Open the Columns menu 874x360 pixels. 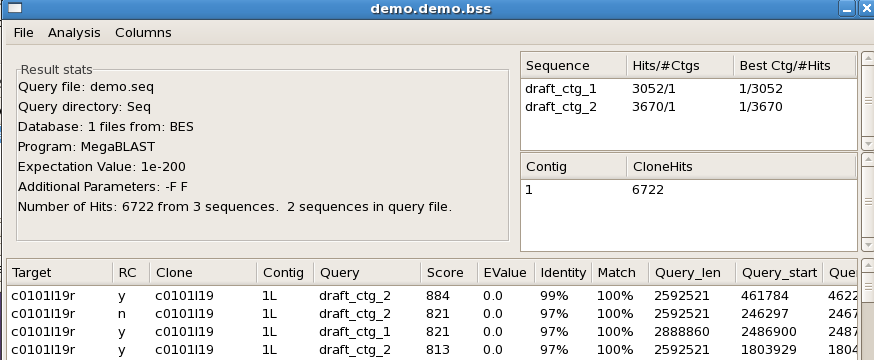point(143,33)
